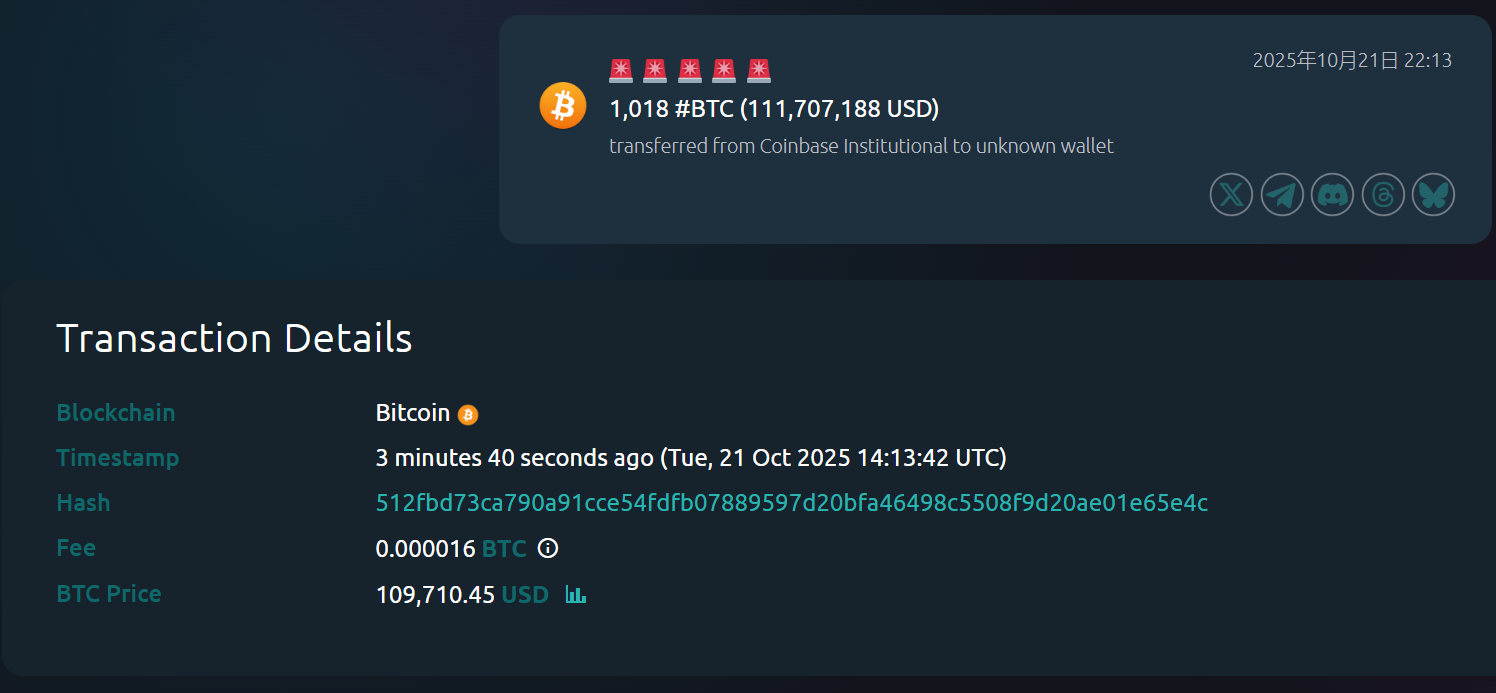This screenshot has width=1496, height=693.
Task: Click the USD label next to BTC price
Action: 524,593
